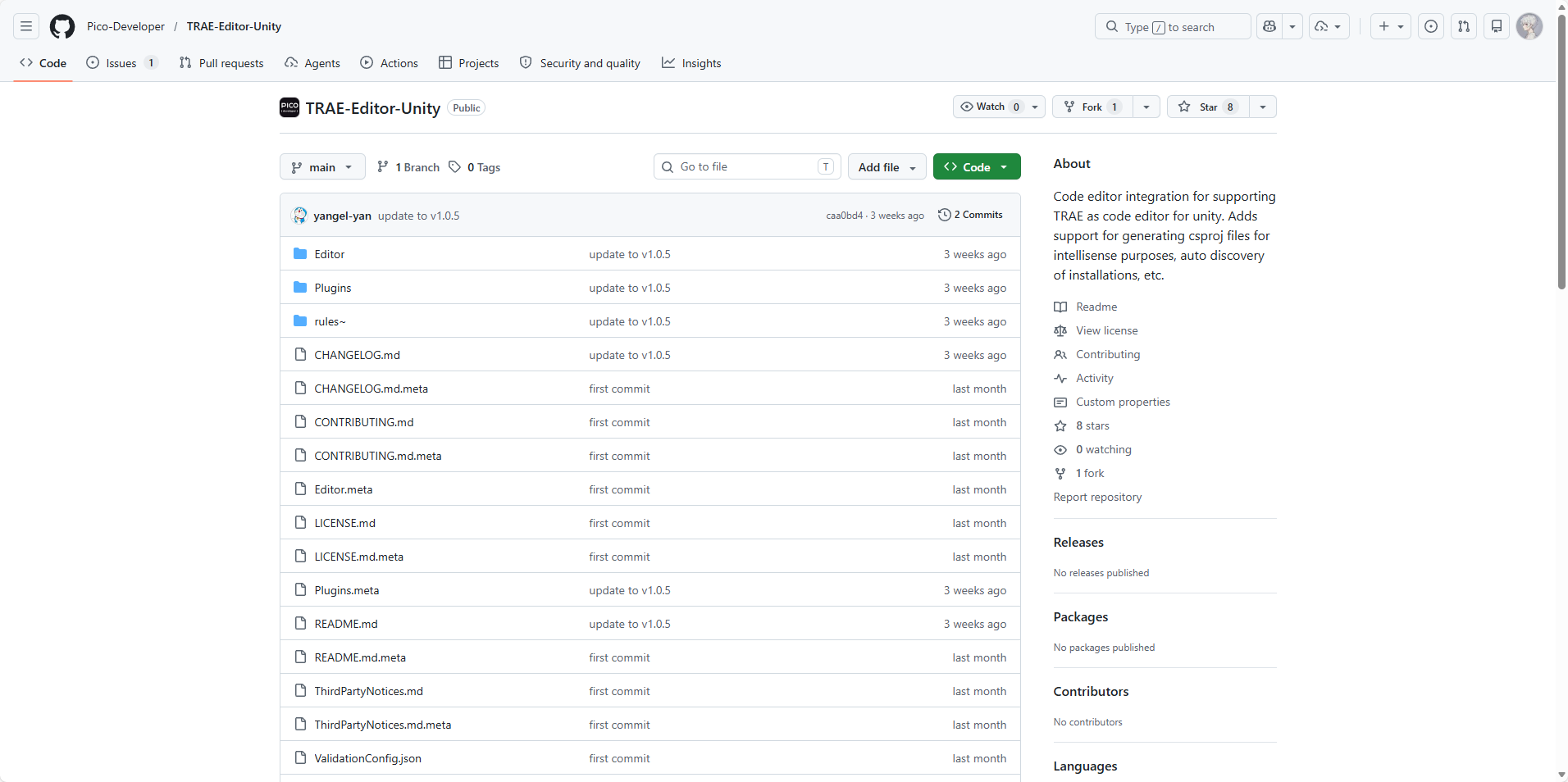The width and height of the screenshot is (1568, 782).
Task: Focus the Go to file search field
Action: point(747,166)
